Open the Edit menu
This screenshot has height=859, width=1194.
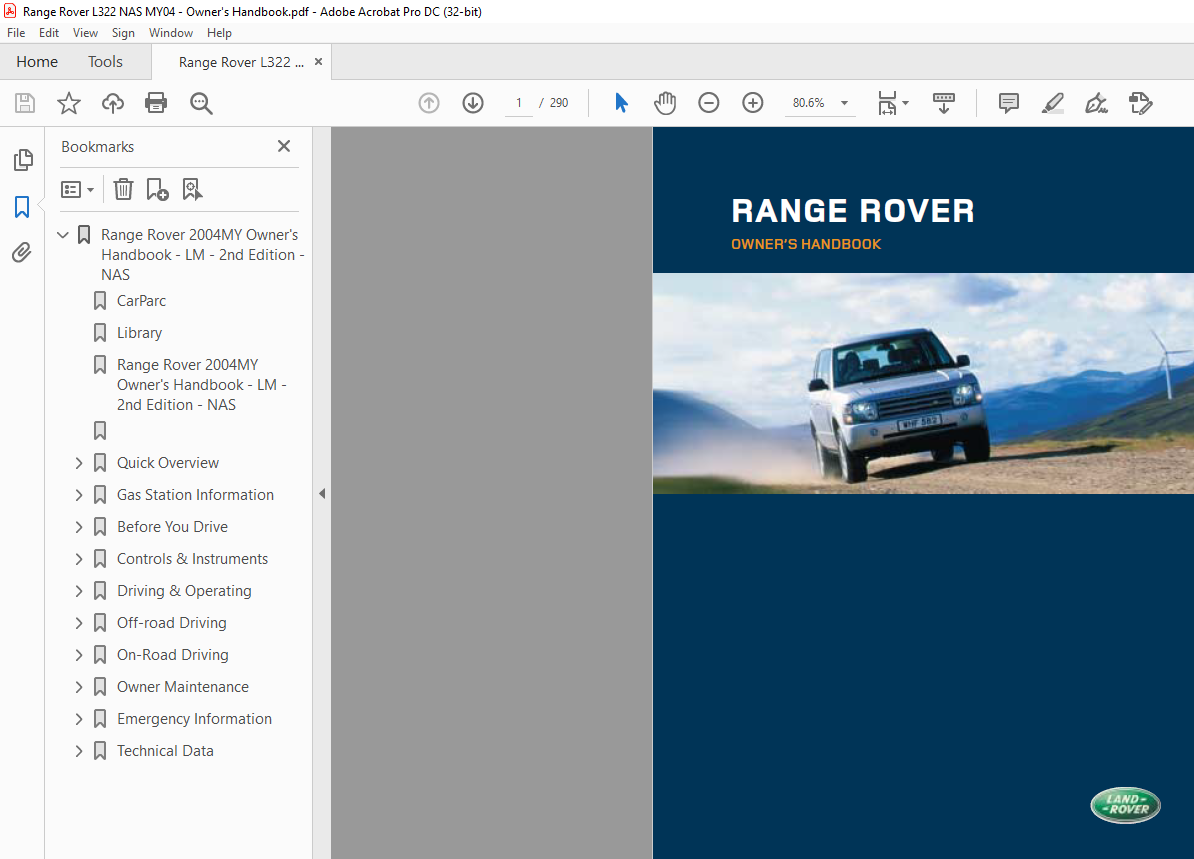(x=49, y=33)
